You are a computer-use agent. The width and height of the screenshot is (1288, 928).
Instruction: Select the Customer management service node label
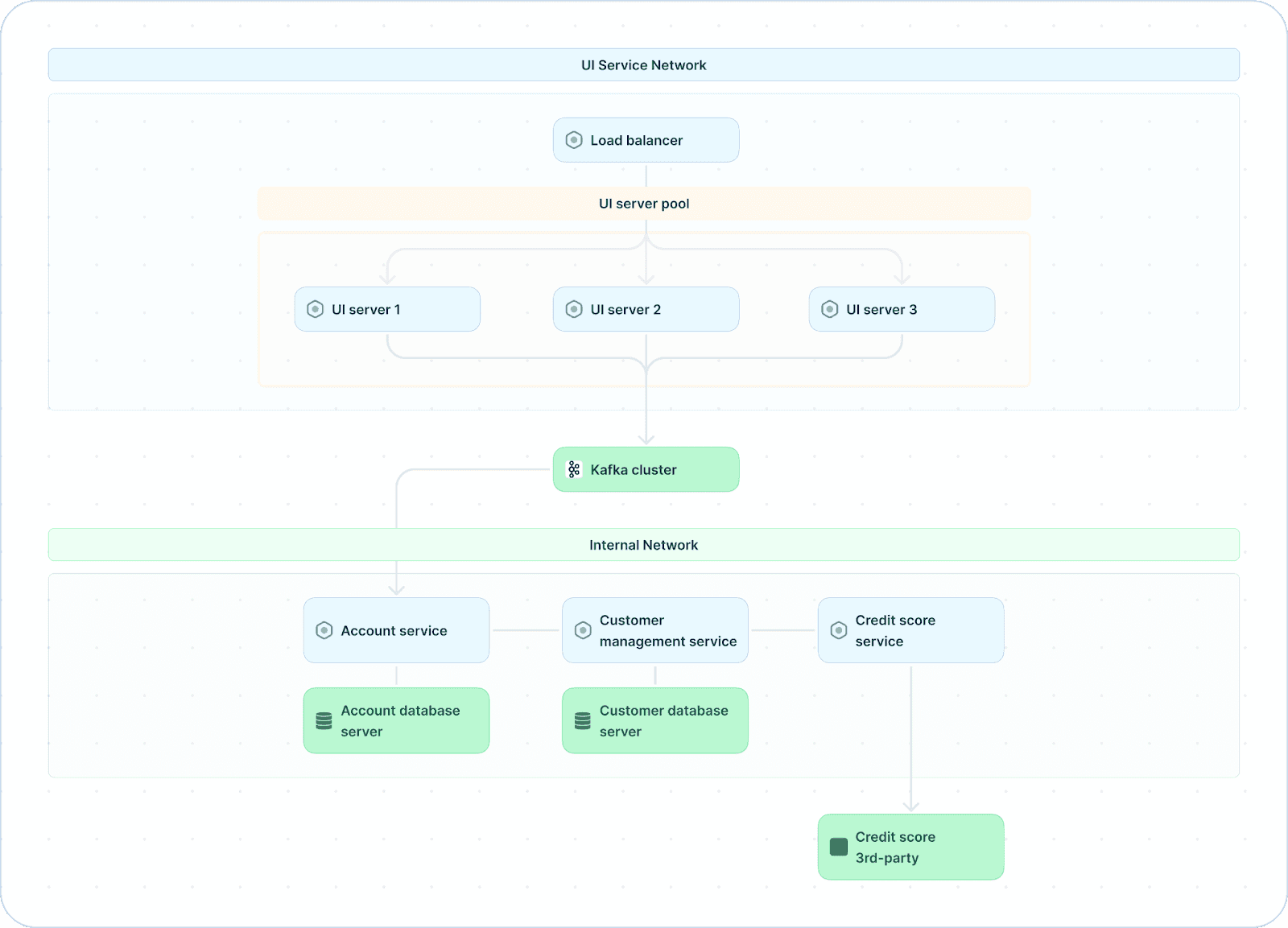pos(667,630)
